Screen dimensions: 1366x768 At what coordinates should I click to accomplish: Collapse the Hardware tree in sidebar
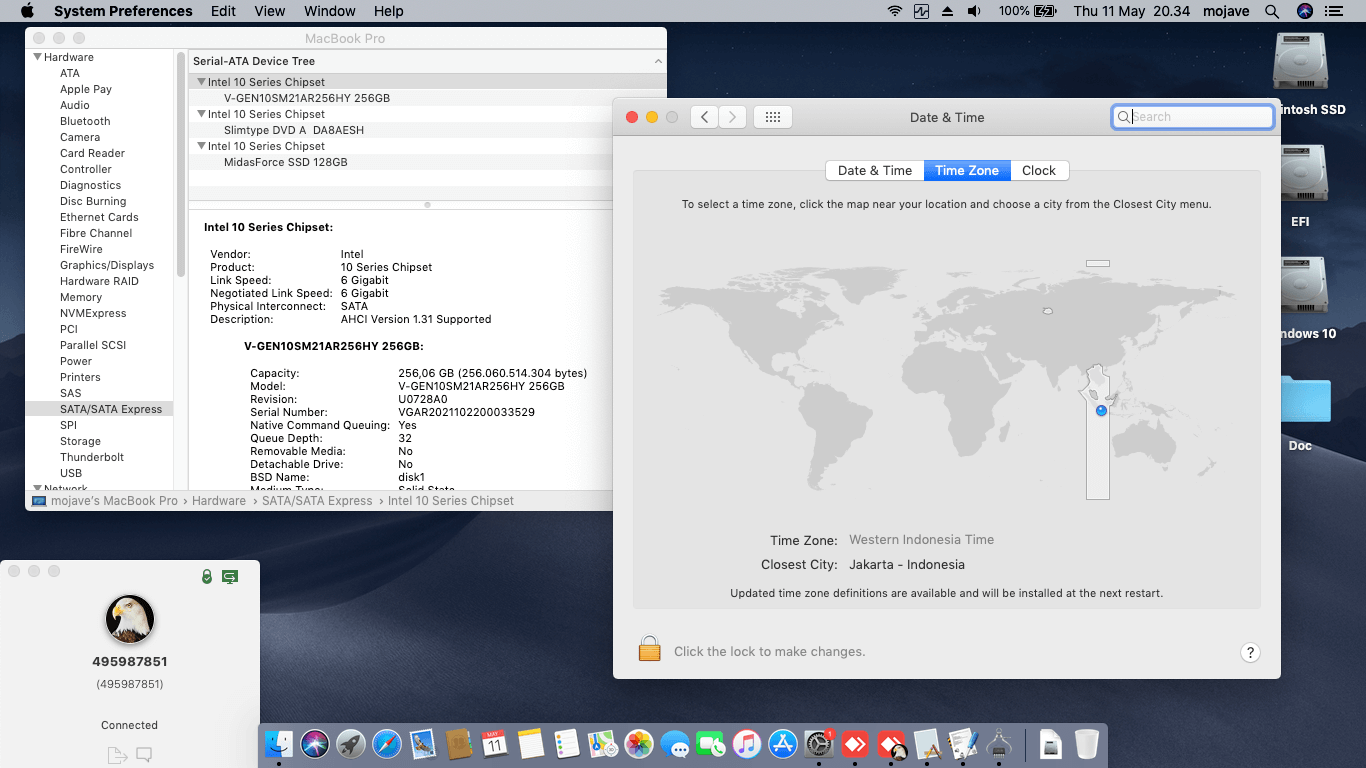click(x=38, y=57)
